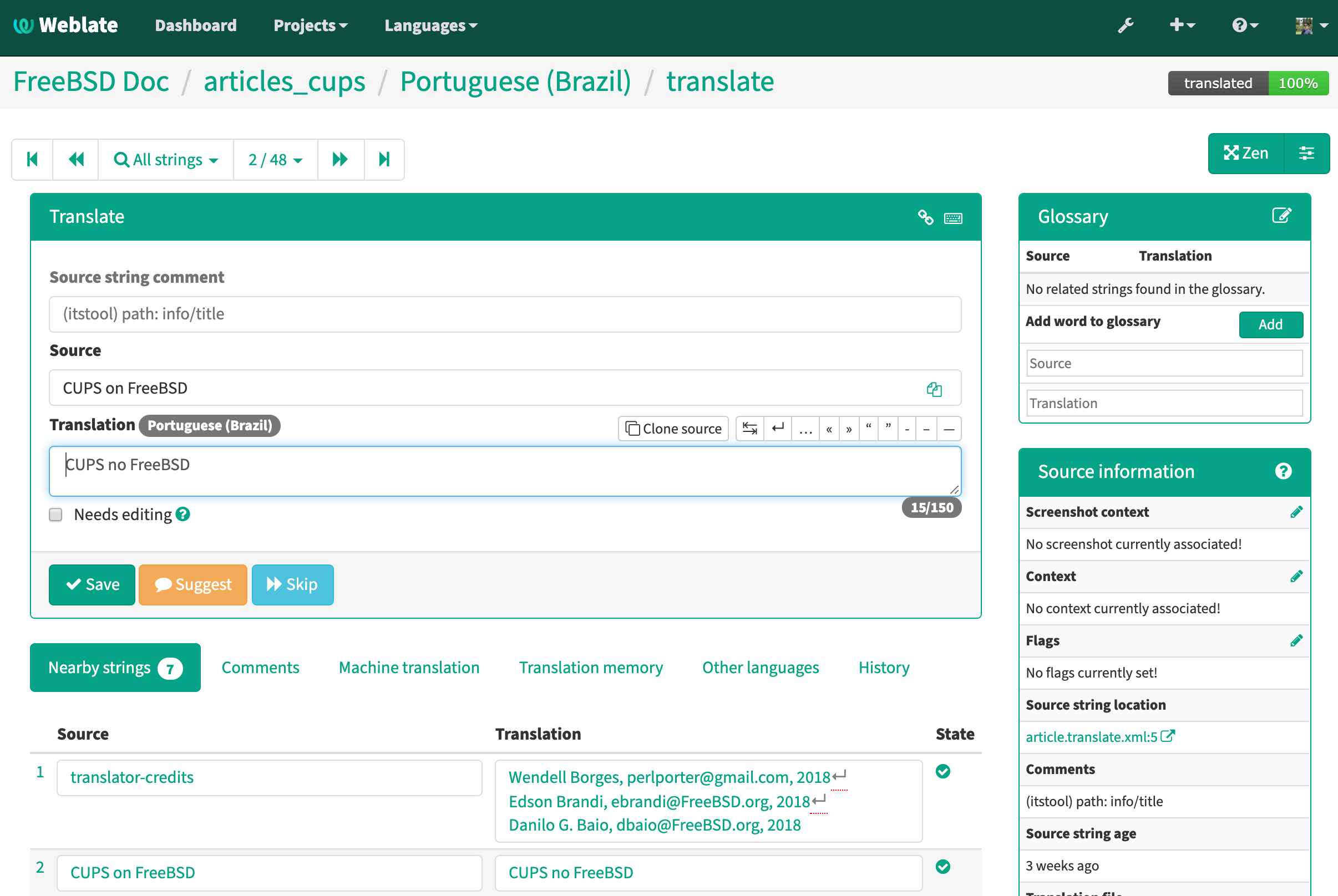Toggle text direction button
The image size is (1338, 896).
click(x=750, y=429)
